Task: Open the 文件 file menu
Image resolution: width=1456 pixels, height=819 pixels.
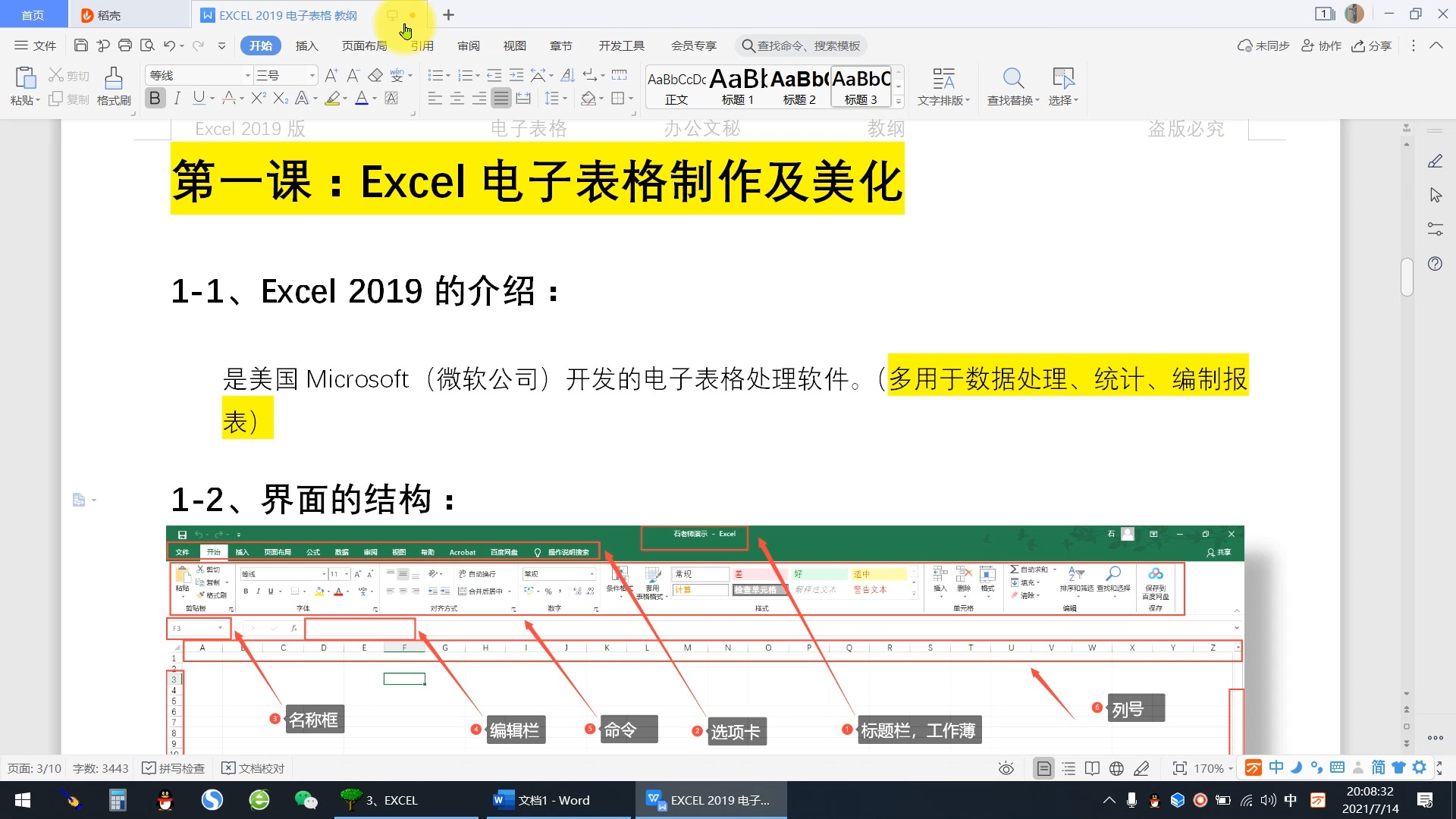Action: (36, 45)
